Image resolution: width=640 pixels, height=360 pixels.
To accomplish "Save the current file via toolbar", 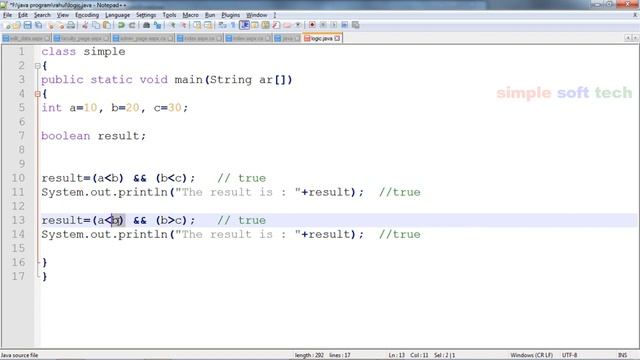I will [28, 25].
